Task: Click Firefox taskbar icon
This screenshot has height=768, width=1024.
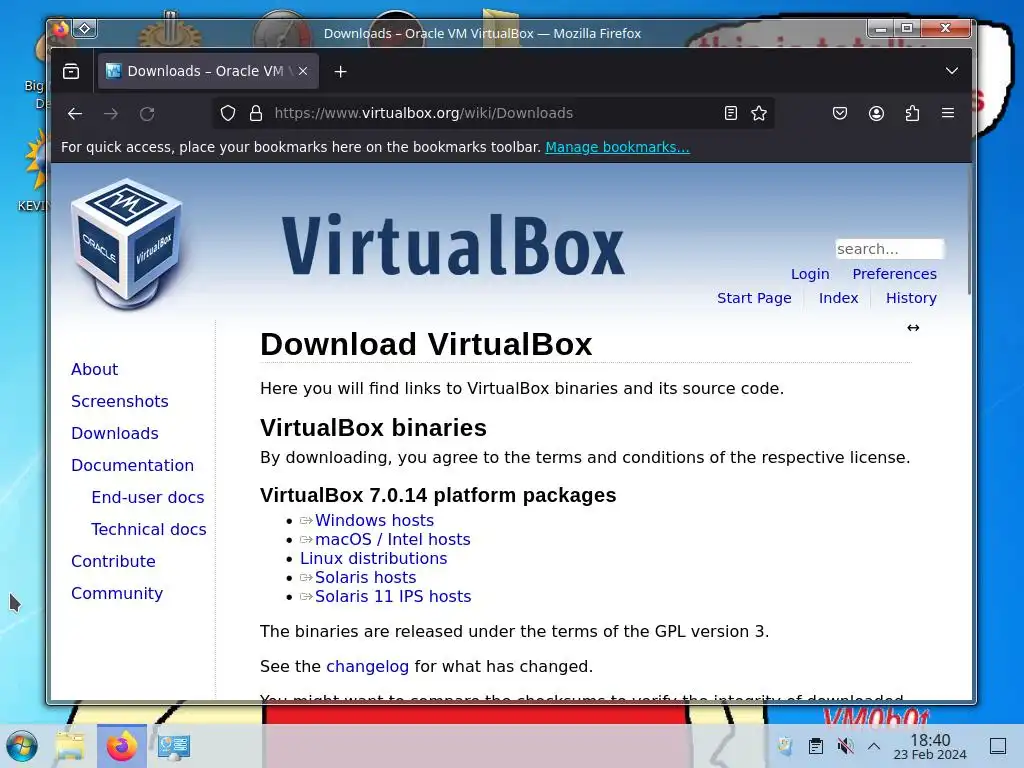Action: coord(121,746)
